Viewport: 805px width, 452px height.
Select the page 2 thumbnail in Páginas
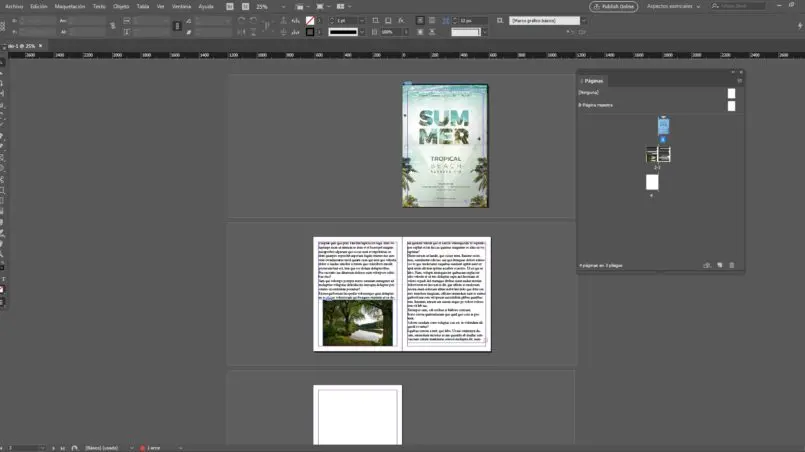652,155
